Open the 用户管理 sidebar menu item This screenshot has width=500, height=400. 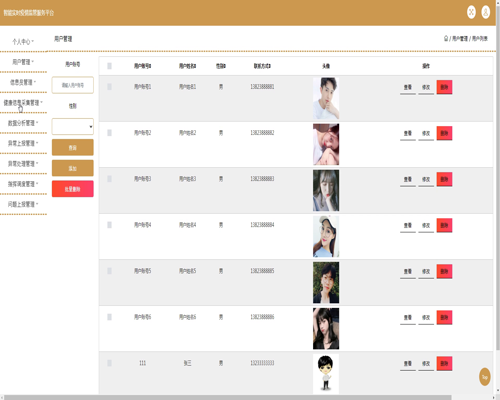(23, 62)
